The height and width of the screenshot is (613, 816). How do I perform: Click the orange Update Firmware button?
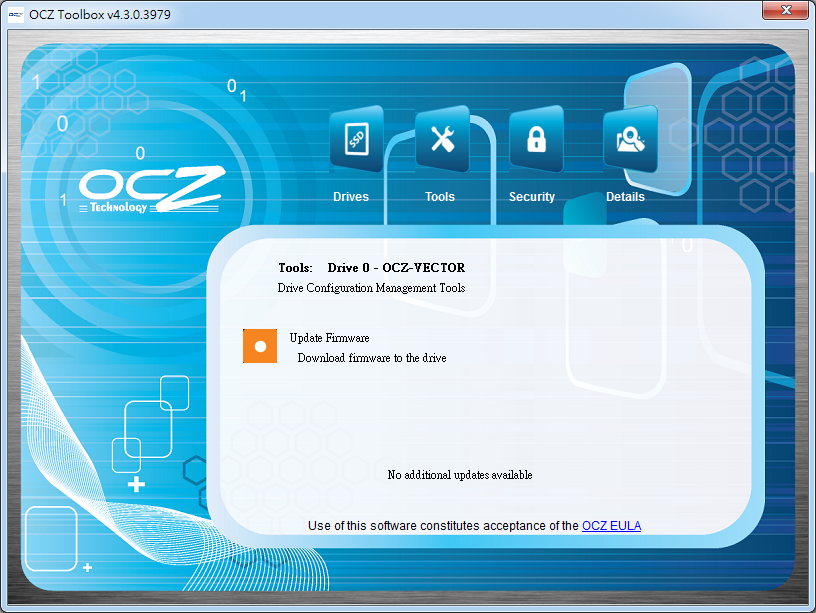click(260, 346)
